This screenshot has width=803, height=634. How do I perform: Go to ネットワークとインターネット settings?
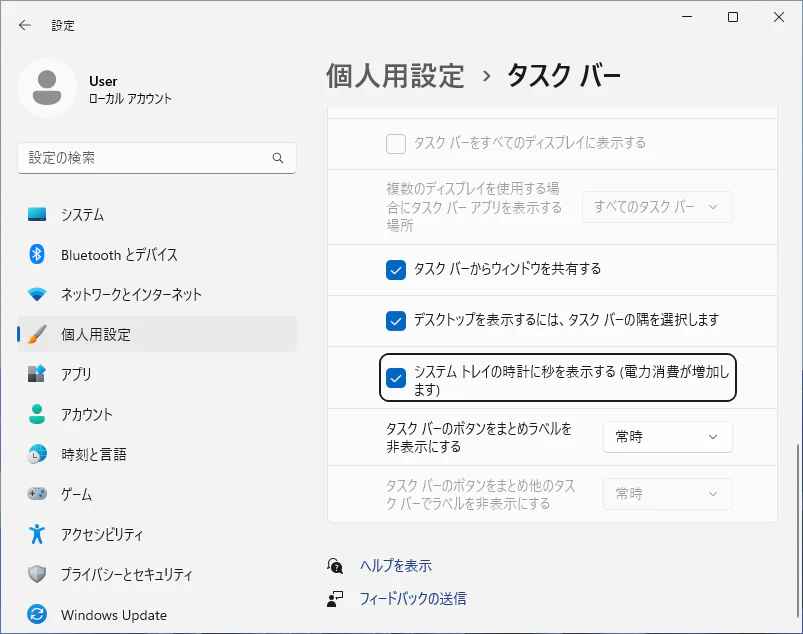(x=157, y=294)
